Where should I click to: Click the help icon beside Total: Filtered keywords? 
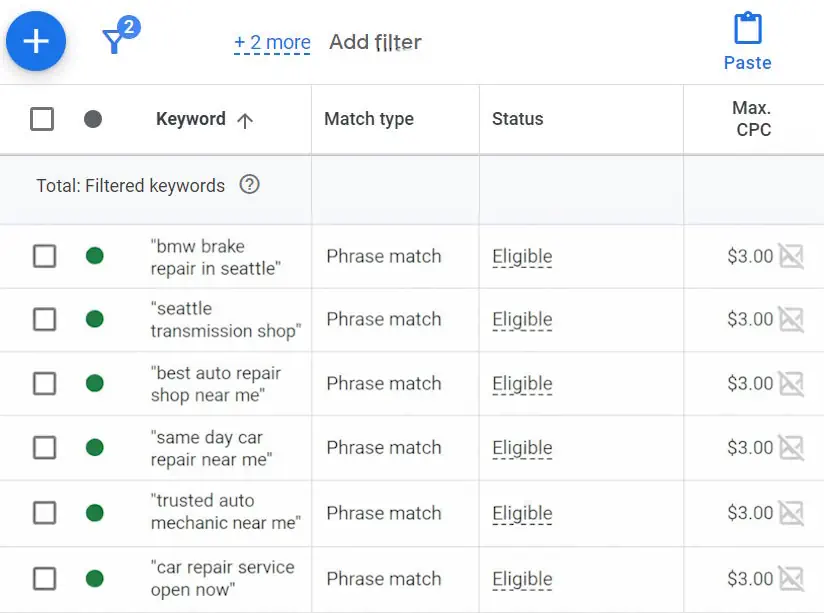click(x=250, y=185)
